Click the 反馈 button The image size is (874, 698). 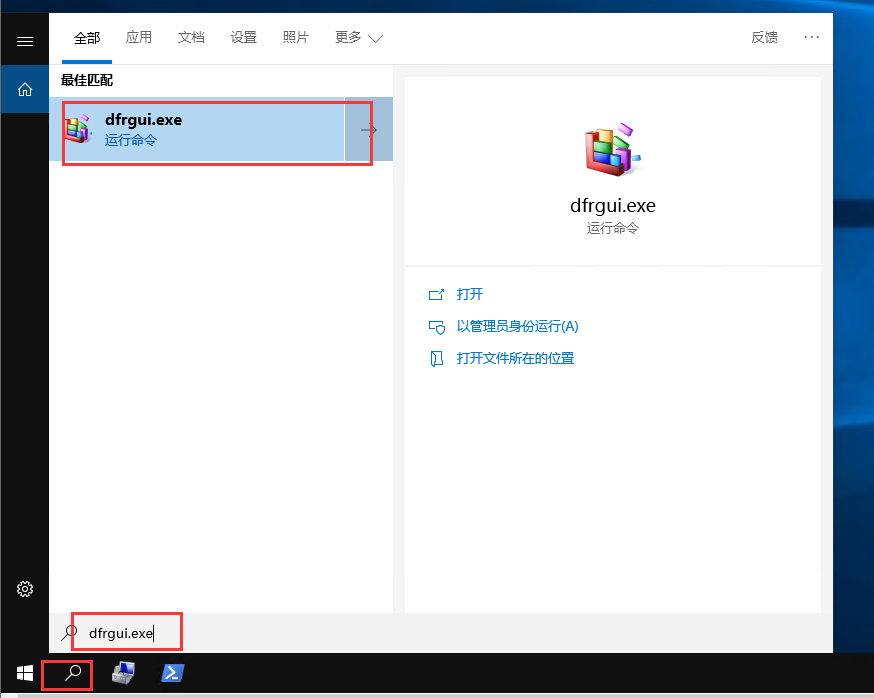click(764, 38)
